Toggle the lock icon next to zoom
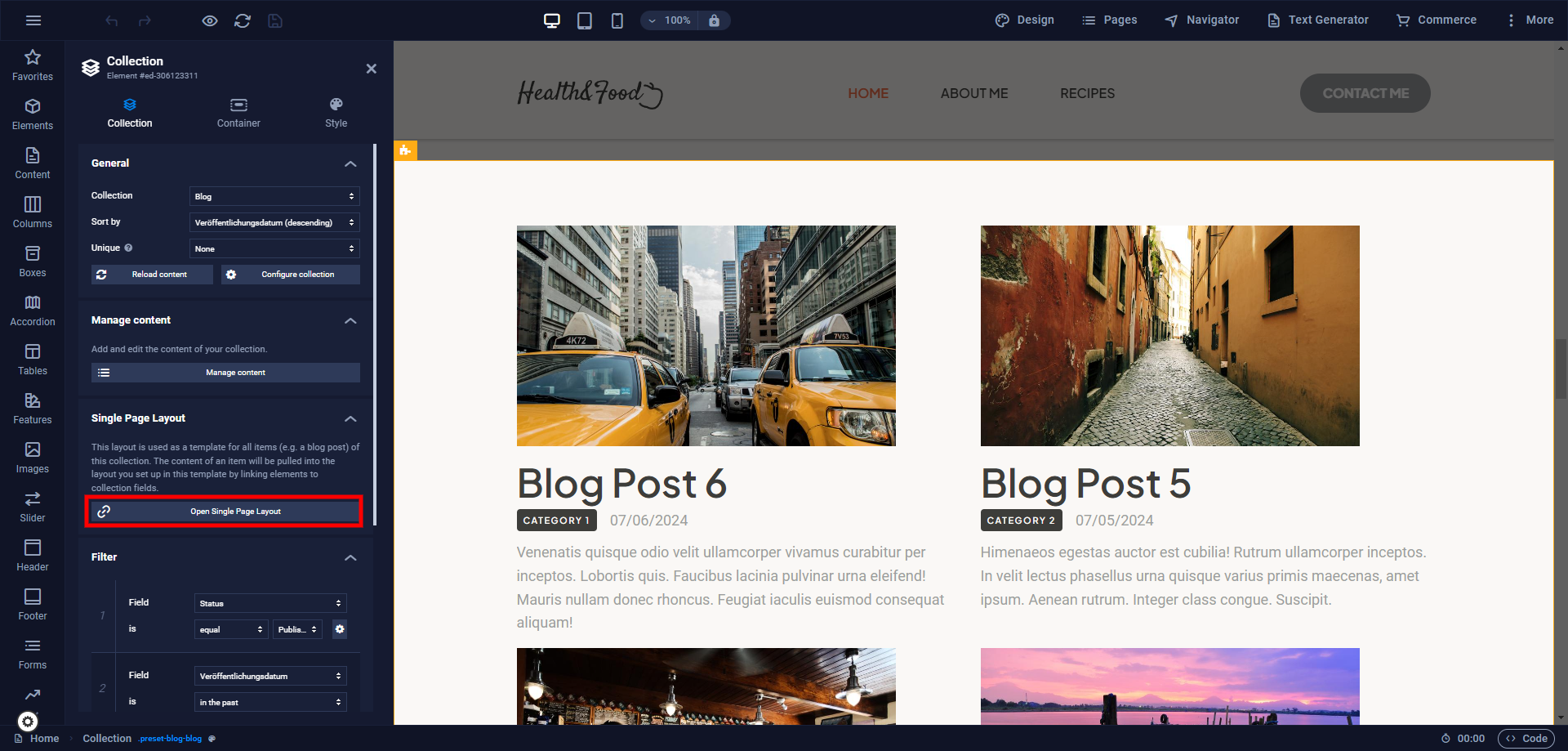The image size is (1568, 751). point(715,20)
